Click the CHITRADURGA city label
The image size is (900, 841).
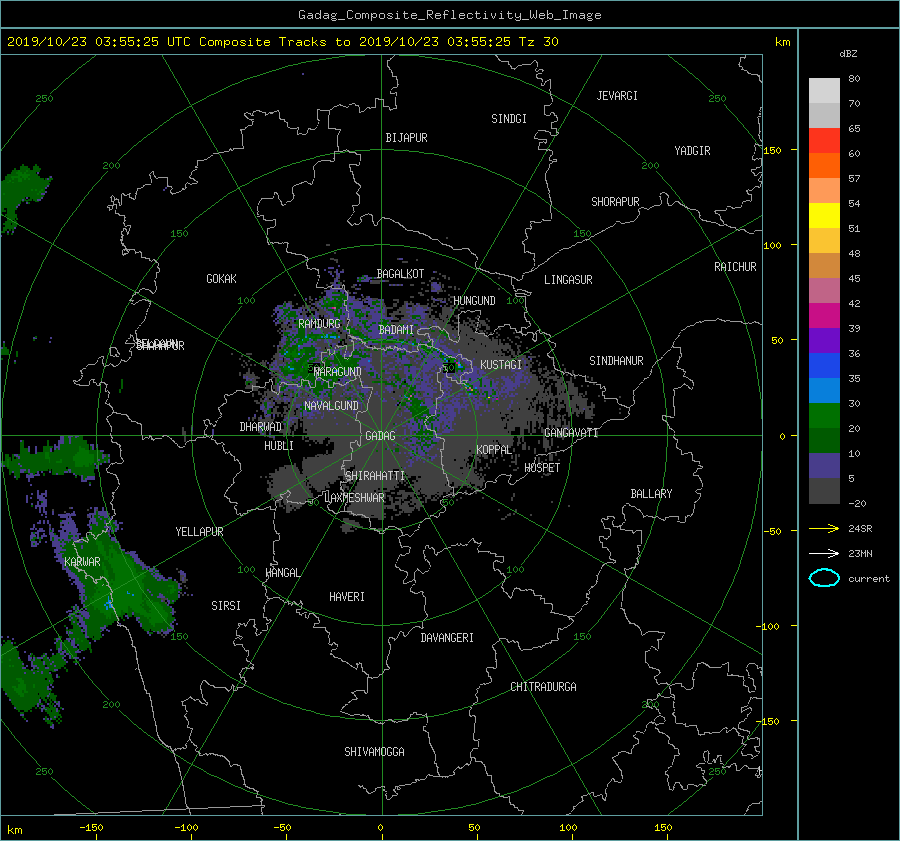coord(543,687)
